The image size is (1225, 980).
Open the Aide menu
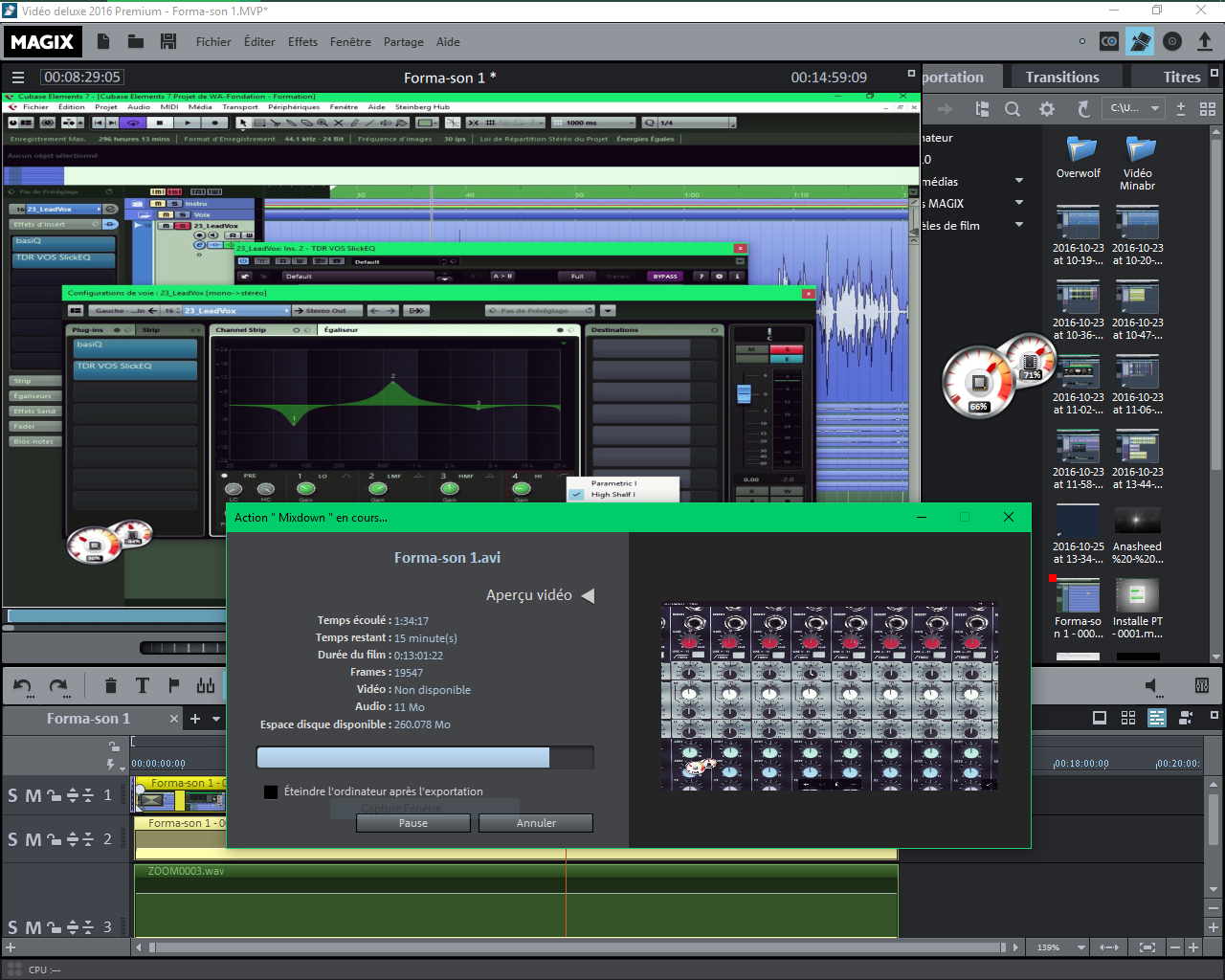point(448,42)
